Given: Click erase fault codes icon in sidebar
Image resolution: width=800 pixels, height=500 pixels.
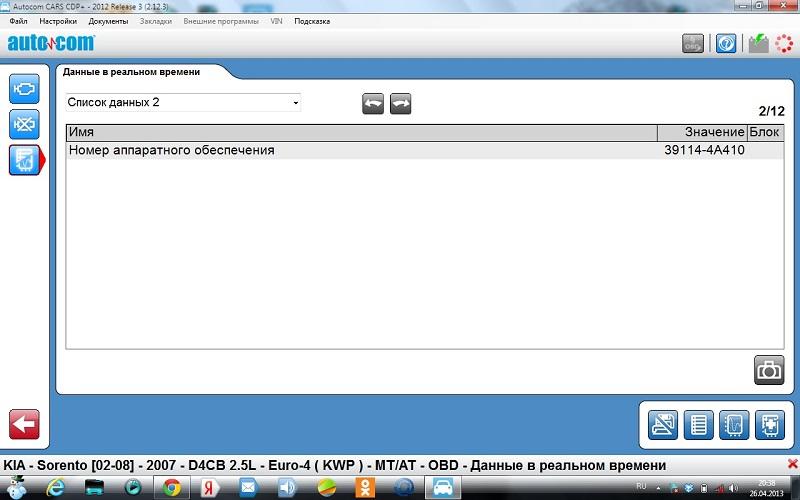Looking at the screenshot, I should (24, 124).
